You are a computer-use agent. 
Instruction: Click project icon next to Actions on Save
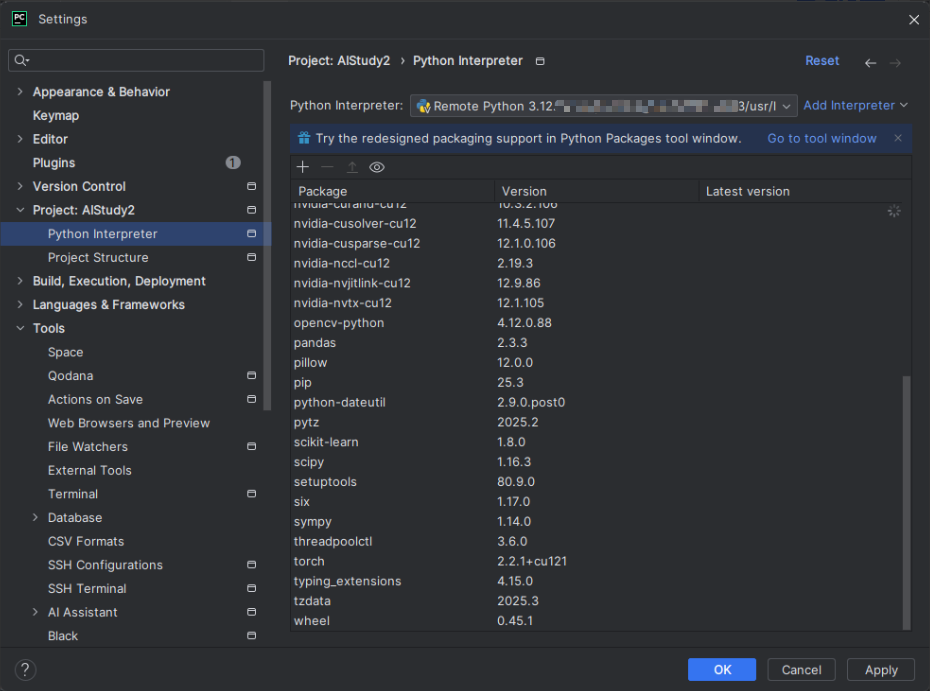251,399
